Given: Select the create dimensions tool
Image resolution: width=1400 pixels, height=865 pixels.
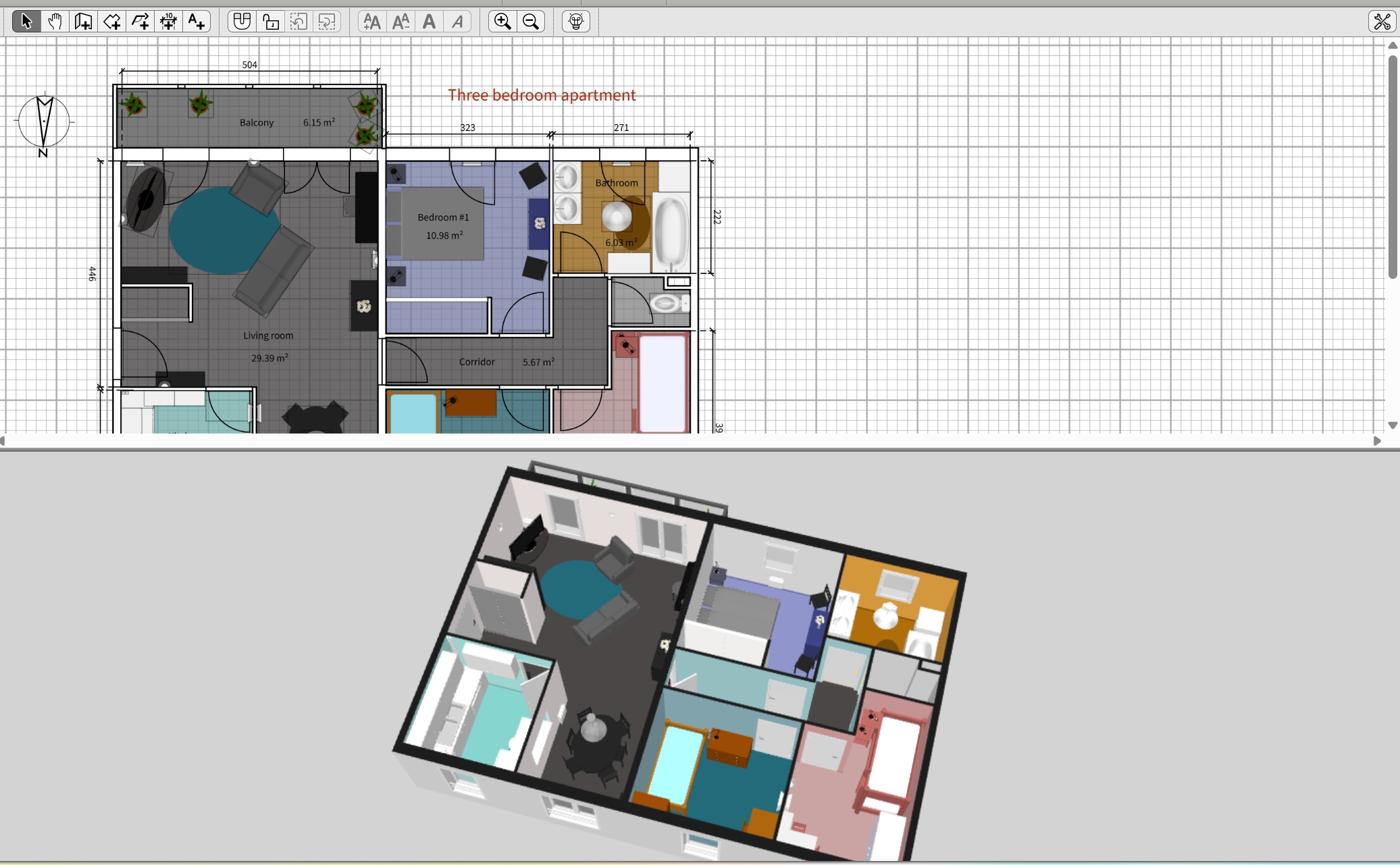Looking at the screenshot, I should click(168, 22).
